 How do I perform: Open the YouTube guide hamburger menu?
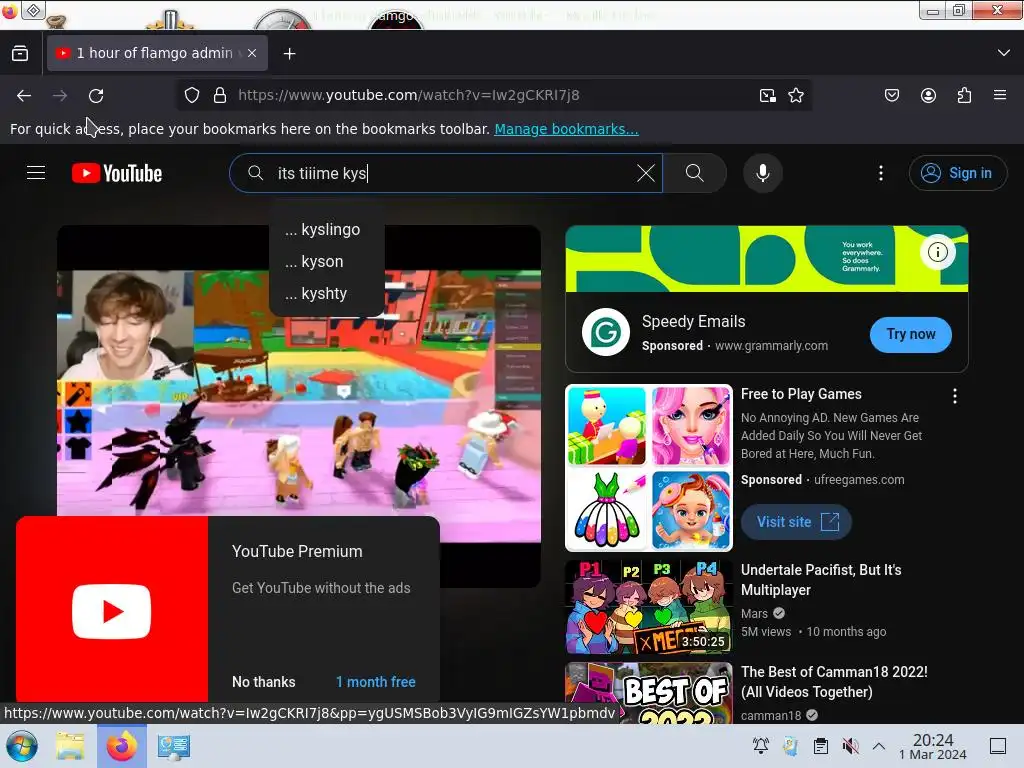coord(36,172)
